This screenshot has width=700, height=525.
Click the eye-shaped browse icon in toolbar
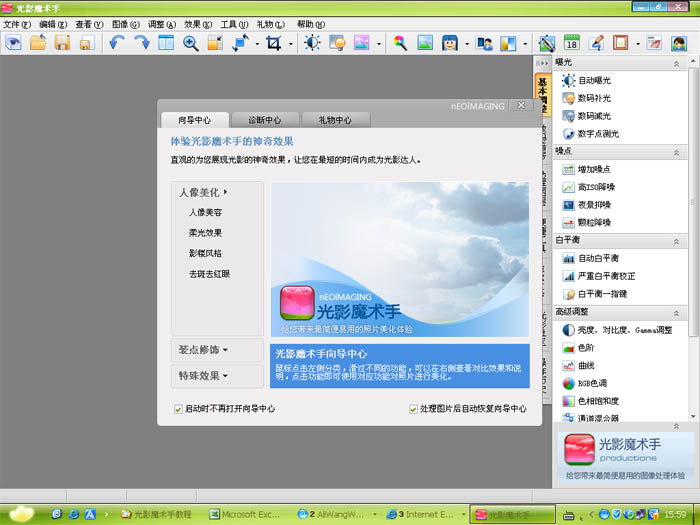(13, 43)
